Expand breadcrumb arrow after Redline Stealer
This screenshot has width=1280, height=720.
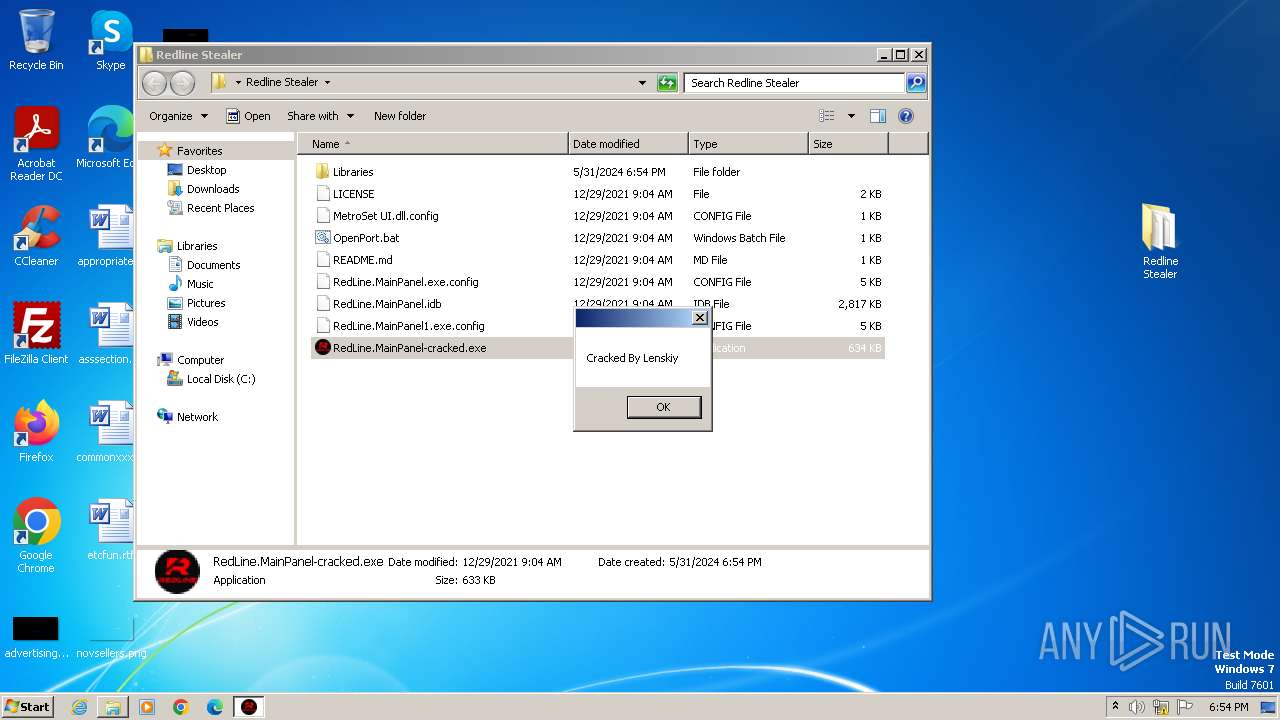pos(327,83)
